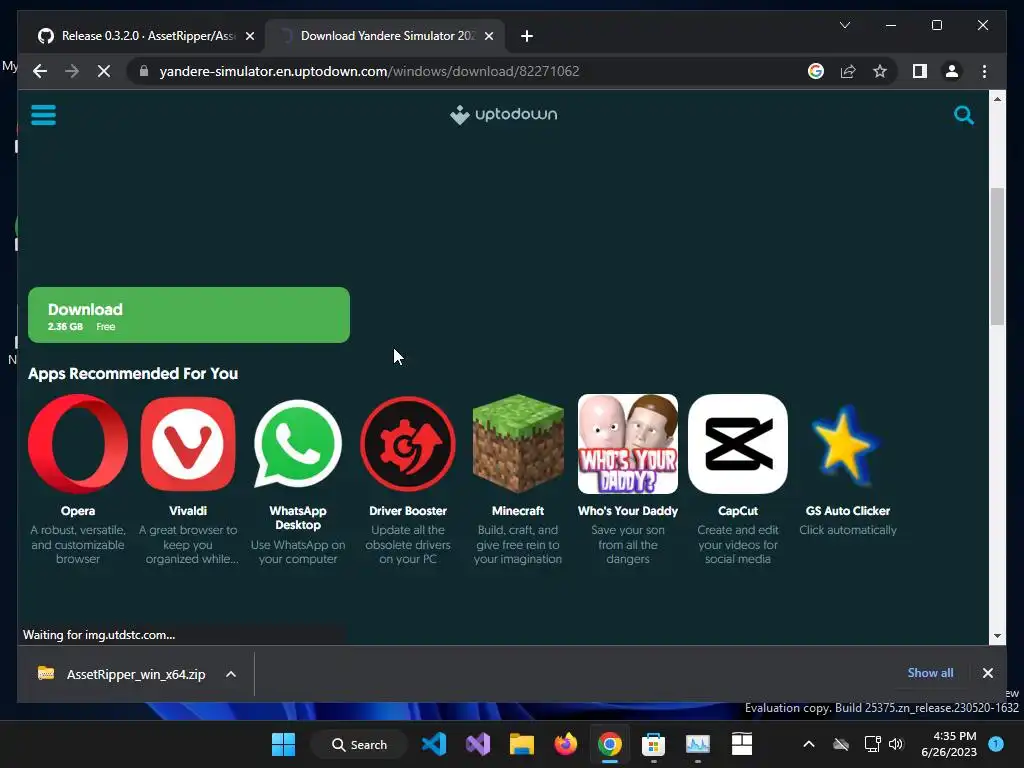
Task: Open the Chrome three-dot menu
Action: tap(984, 71)
